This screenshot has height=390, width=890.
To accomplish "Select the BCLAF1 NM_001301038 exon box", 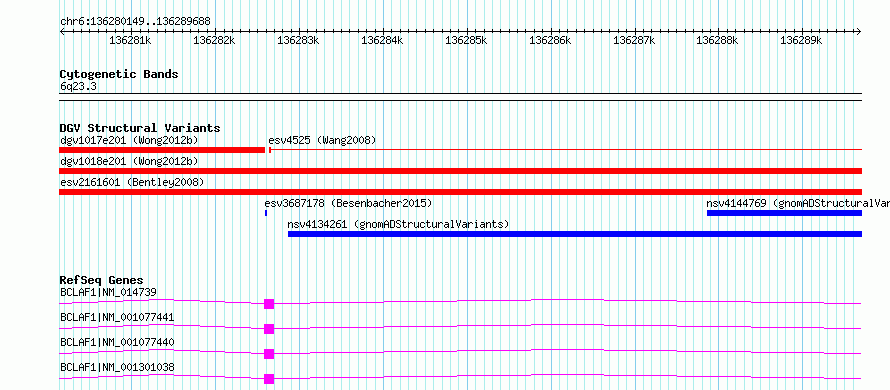I will pos(269,379).
